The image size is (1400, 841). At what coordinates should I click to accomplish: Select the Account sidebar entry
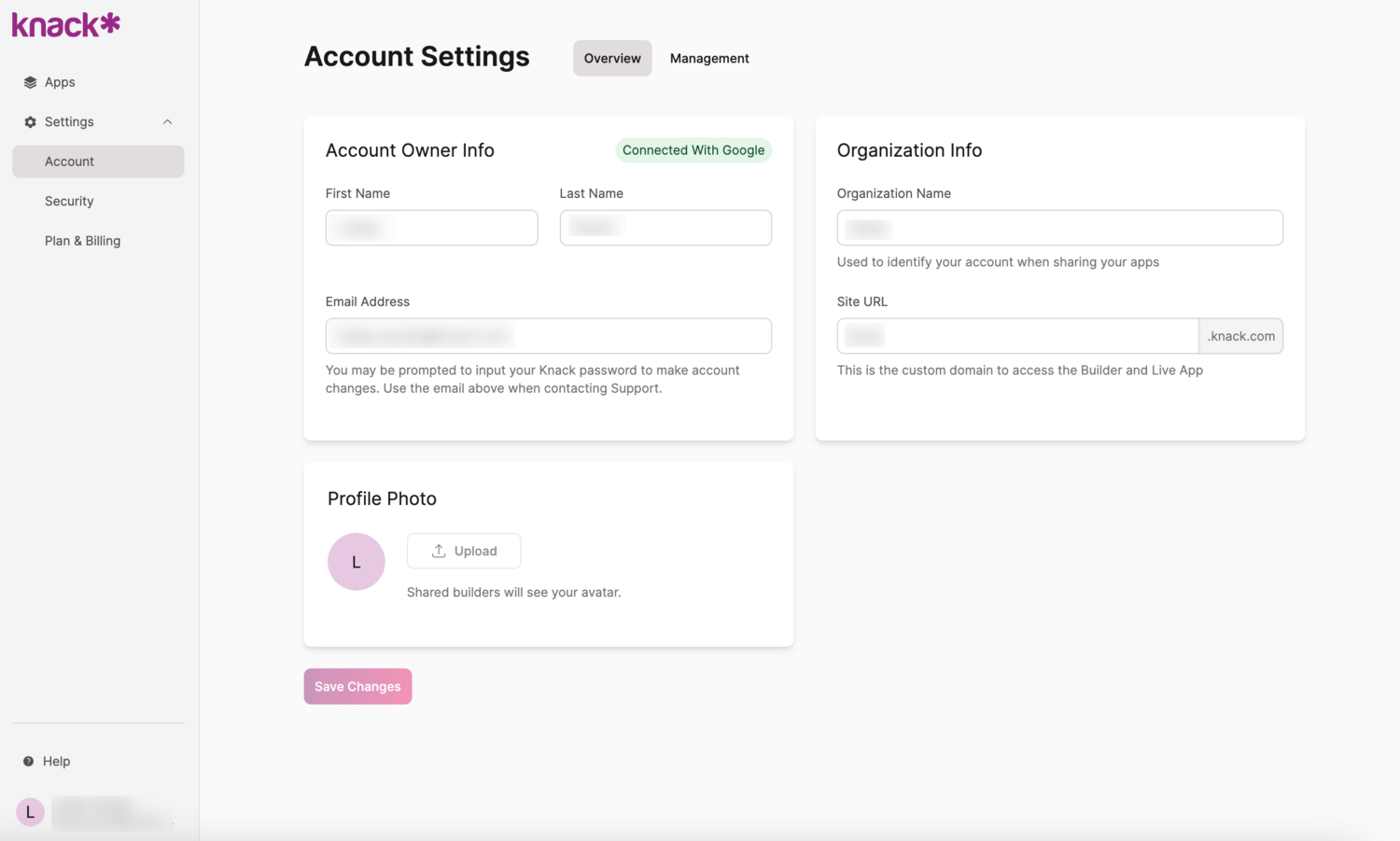[70, 161]
